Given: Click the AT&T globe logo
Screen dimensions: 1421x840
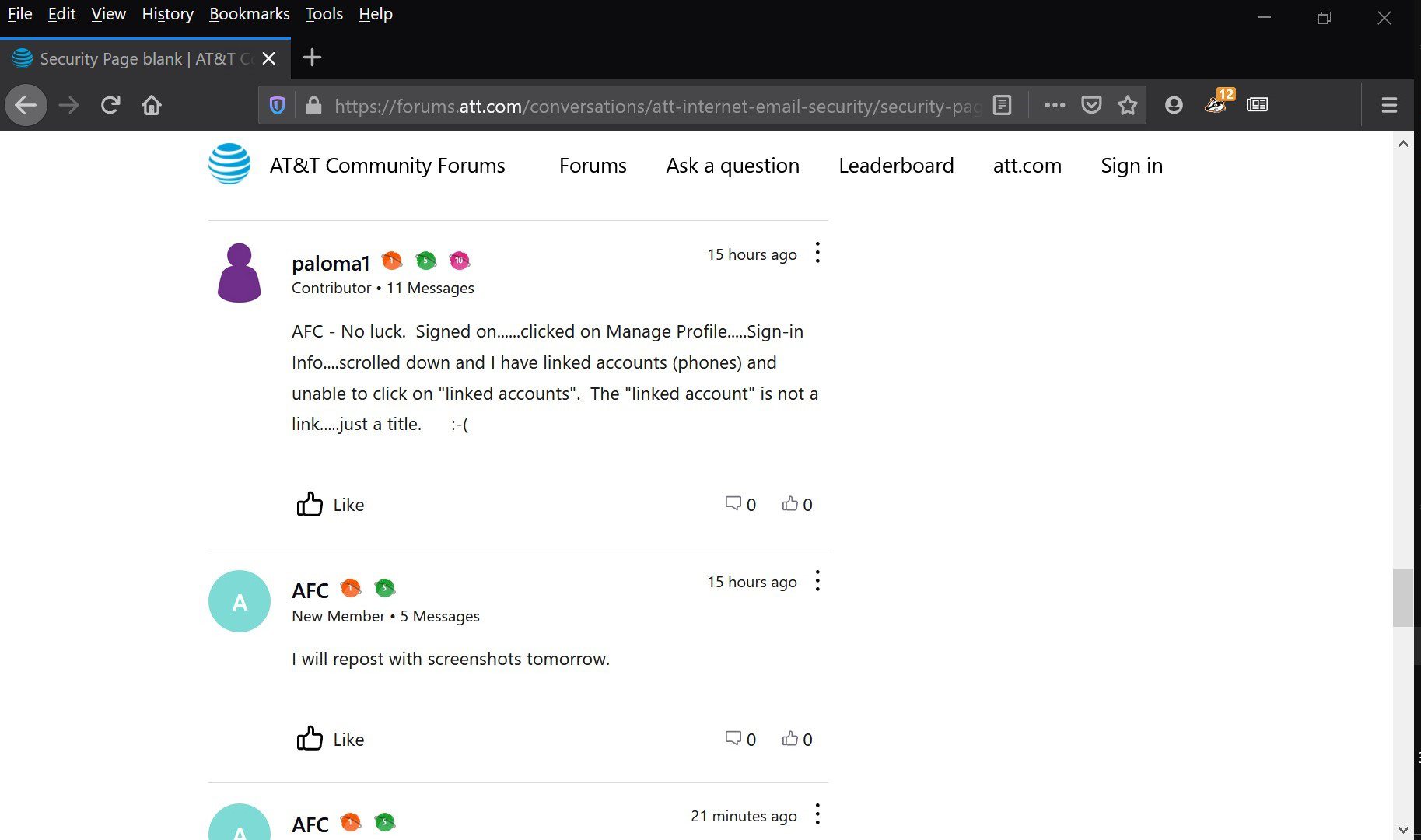Looking at the screenshot, I should pyautogui.click(x=229, y=164).
